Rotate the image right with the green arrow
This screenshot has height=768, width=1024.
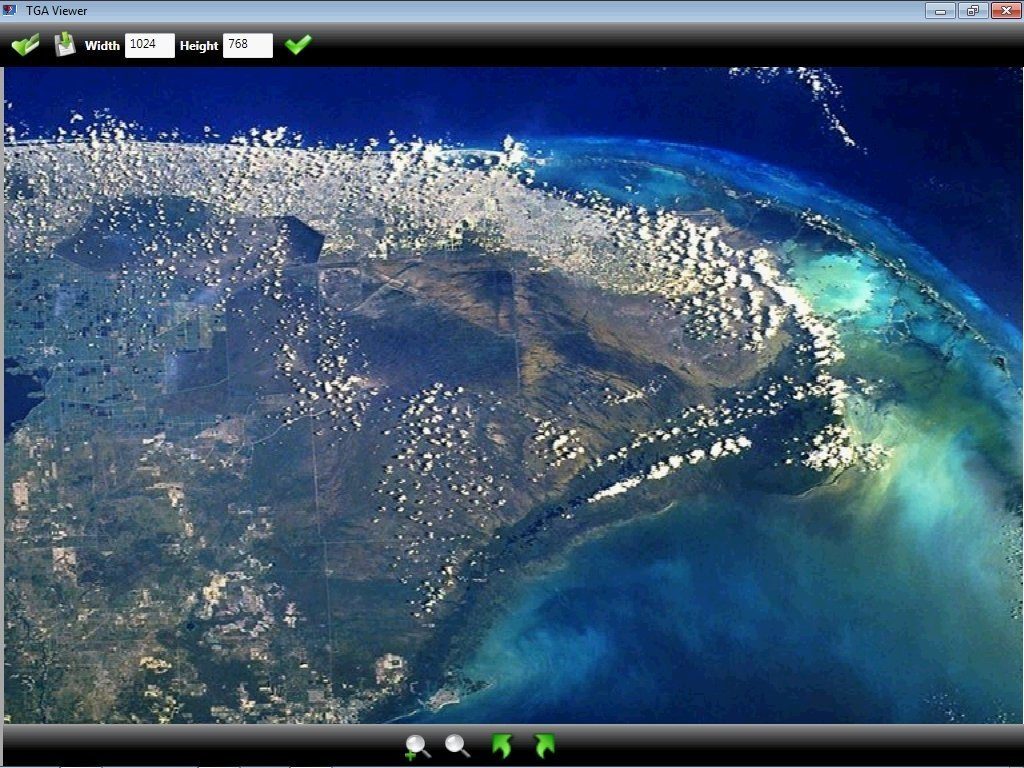(x=543, y=745)
